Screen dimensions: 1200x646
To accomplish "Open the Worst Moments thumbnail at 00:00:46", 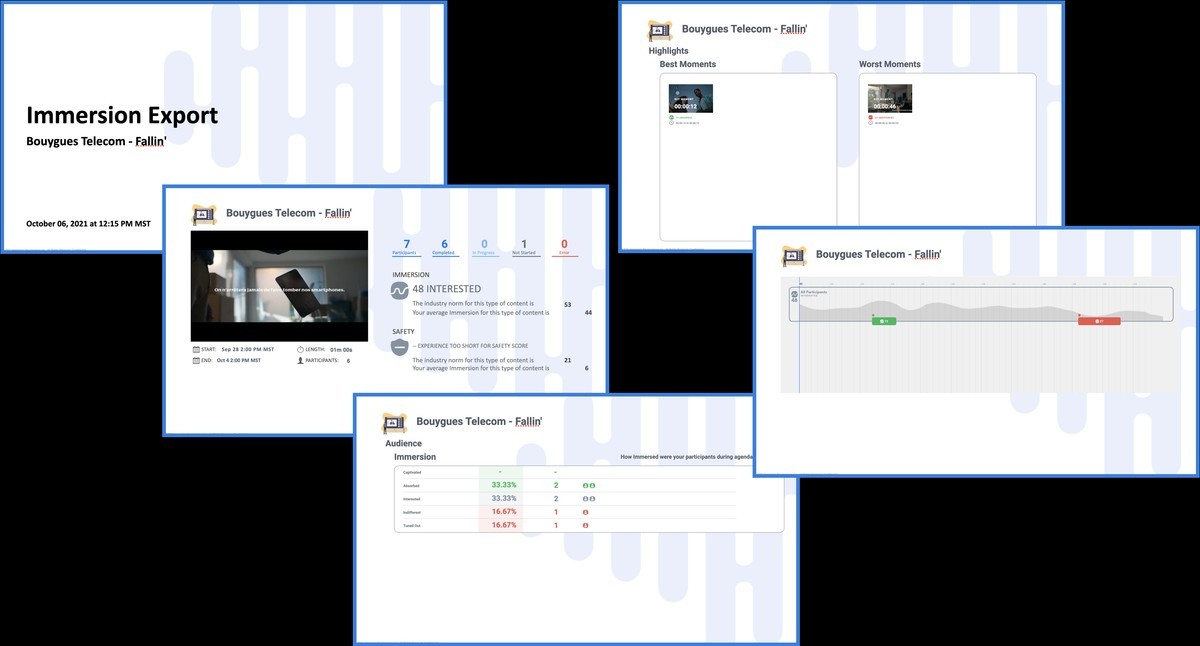I will (x=890, y=98).
